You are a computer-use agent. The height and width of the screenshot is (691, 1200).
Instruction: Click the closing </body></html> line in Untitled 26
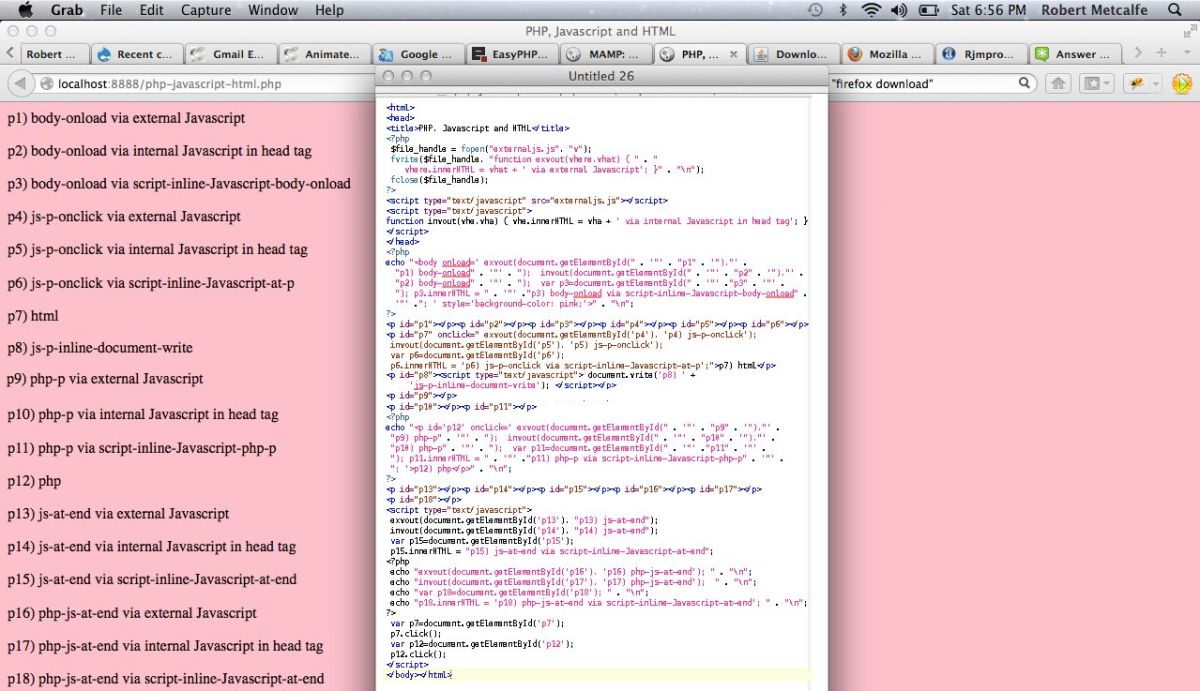point(419,675)
